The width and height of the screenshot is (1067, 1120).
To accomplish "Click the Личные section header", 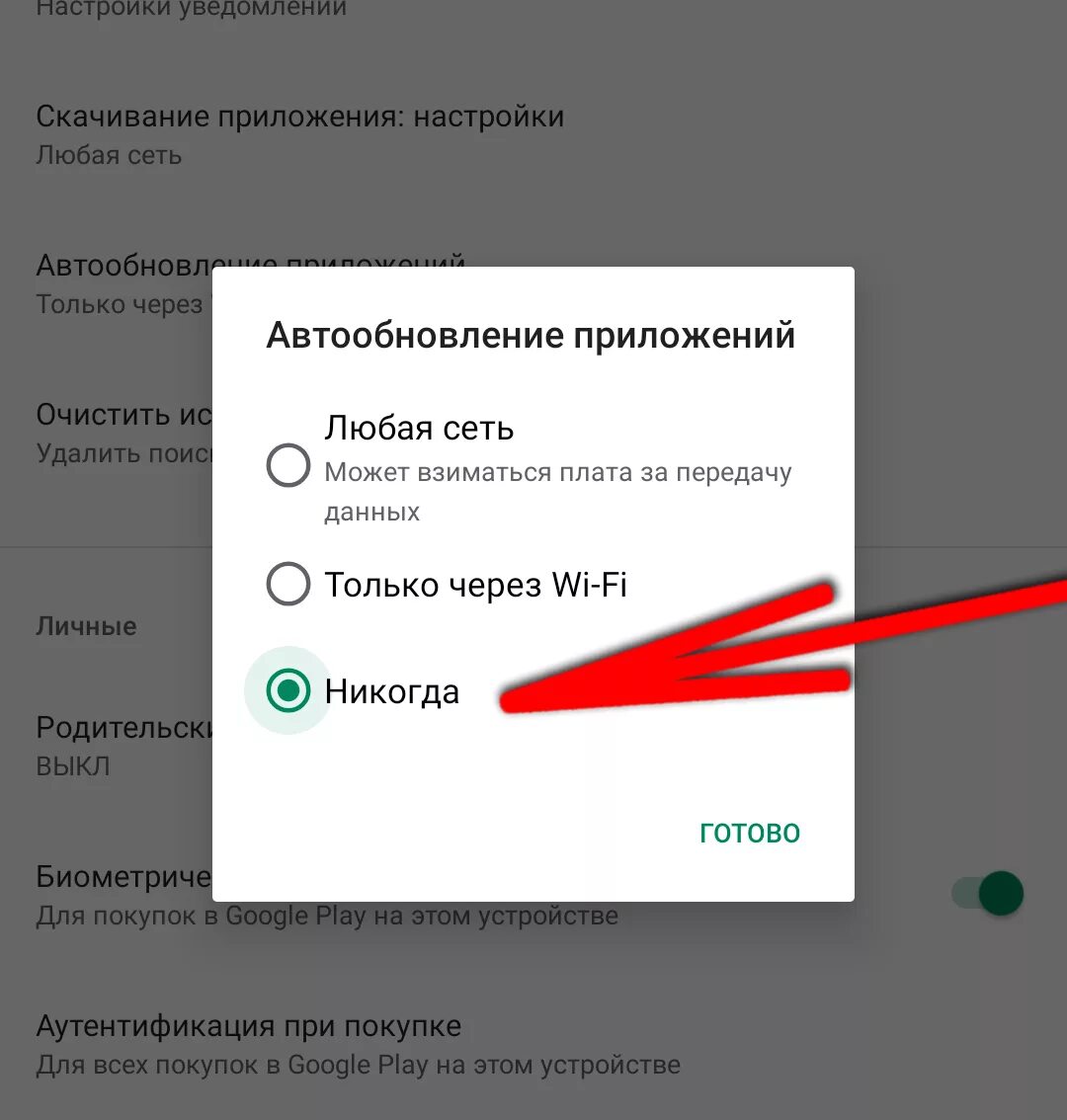I will click(x=87, y=626).
